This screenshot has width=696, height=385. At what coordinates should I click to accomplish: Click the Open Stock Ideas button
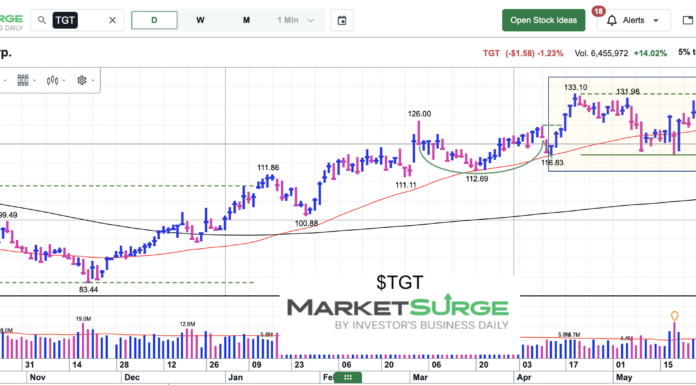pos(543,20)
